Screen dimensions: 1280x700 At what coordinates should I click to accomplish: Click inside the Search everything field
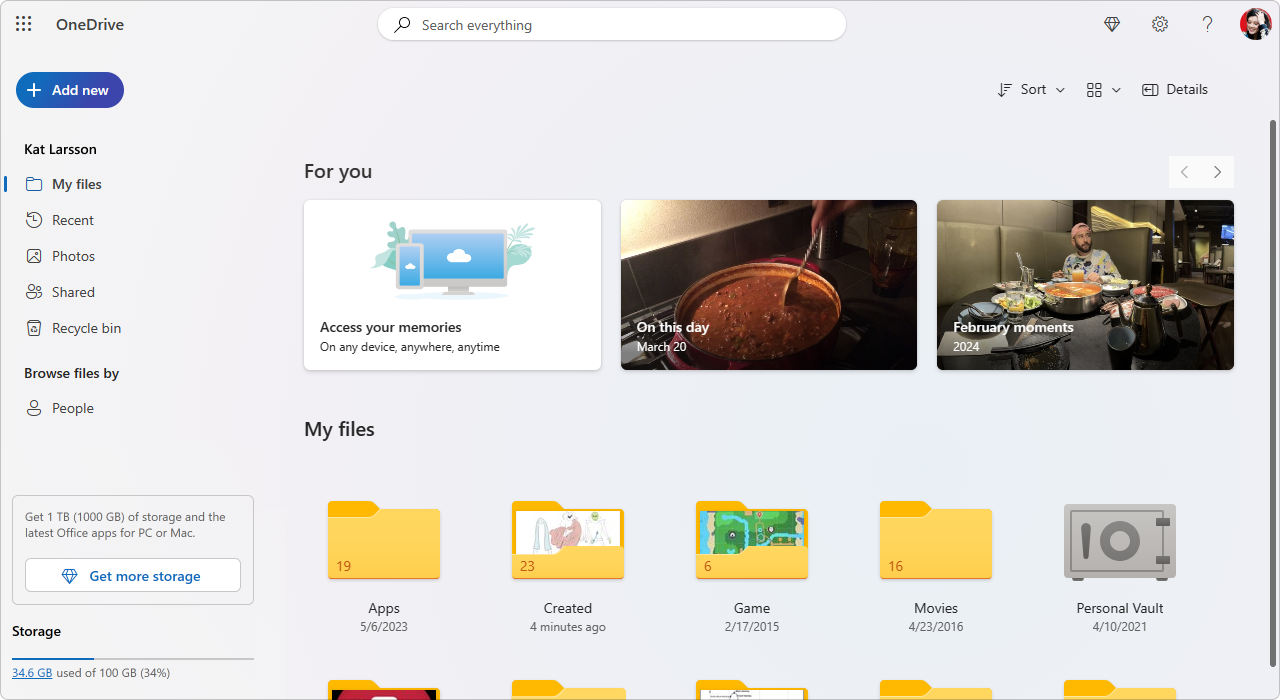pyautogui.click(x=611, y=24)
